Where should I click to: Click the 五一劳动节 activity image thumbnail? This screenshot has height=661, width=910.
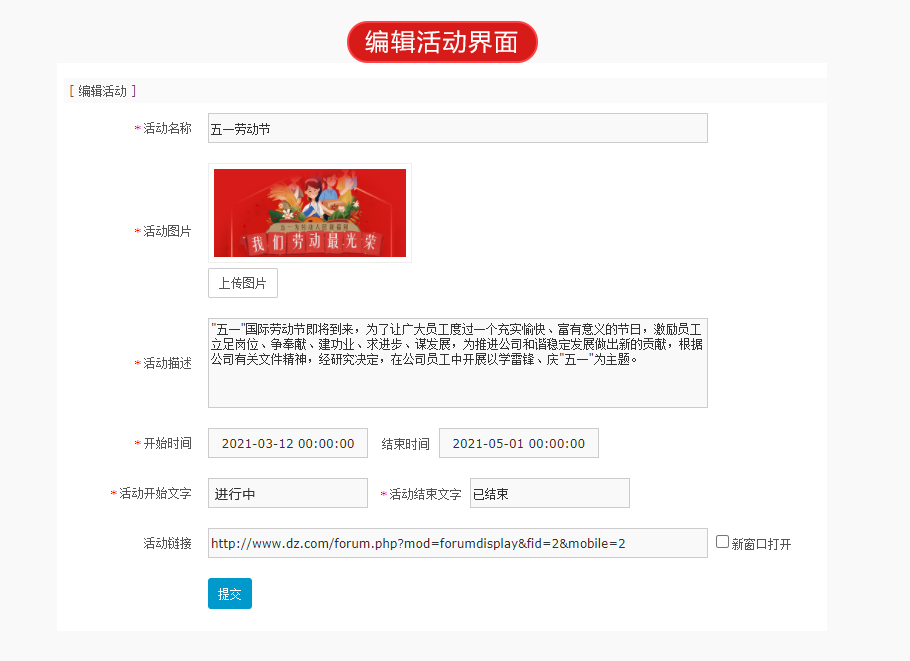point(310,213)
